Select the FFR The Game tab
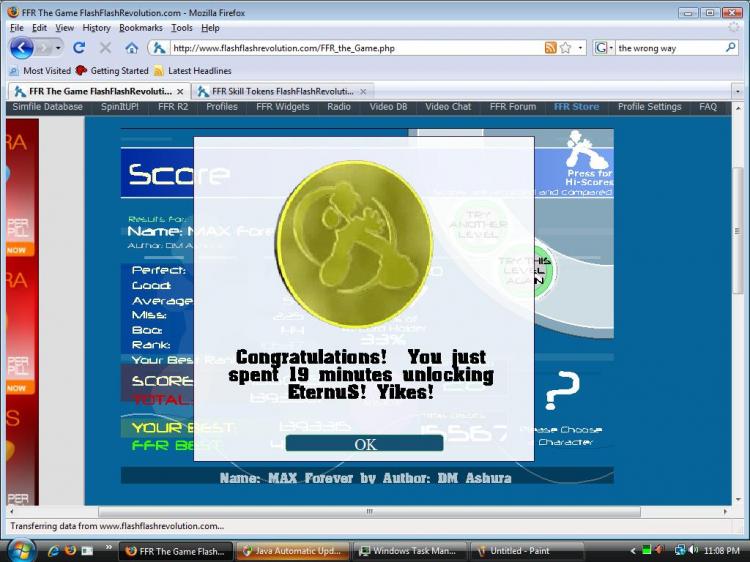This screenshot has height=562, width=750. [x=99, y=91]
